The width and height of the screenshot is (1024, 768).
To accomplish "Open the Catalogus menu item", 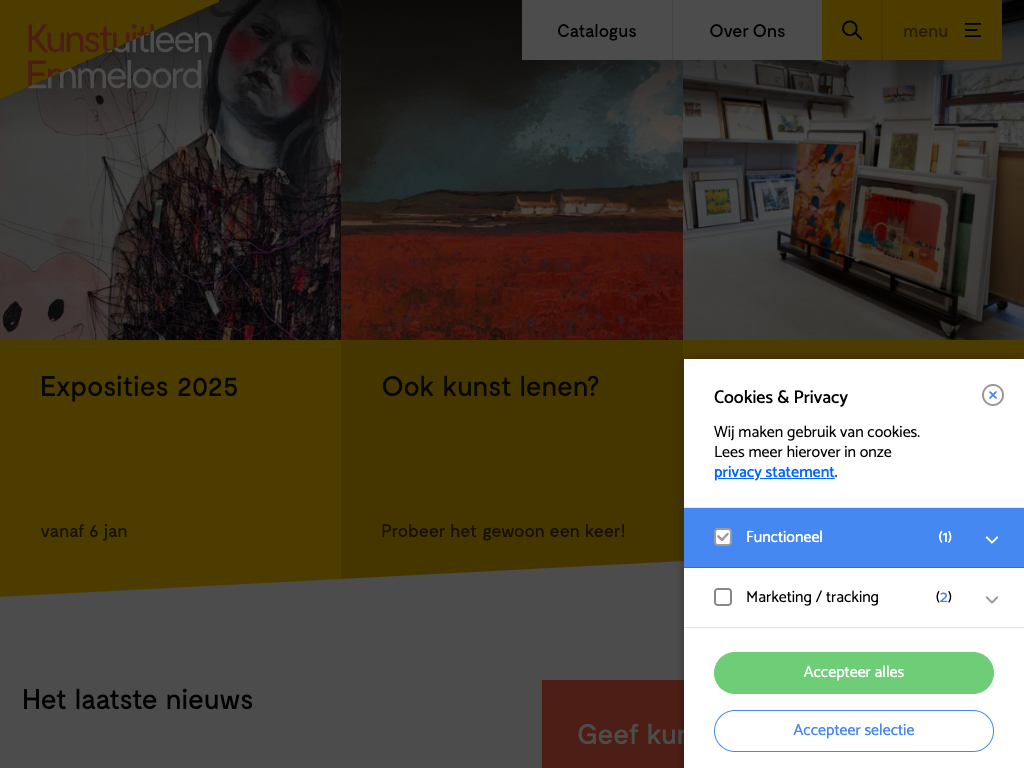I will pyautogui.click(x=597, y=30).
